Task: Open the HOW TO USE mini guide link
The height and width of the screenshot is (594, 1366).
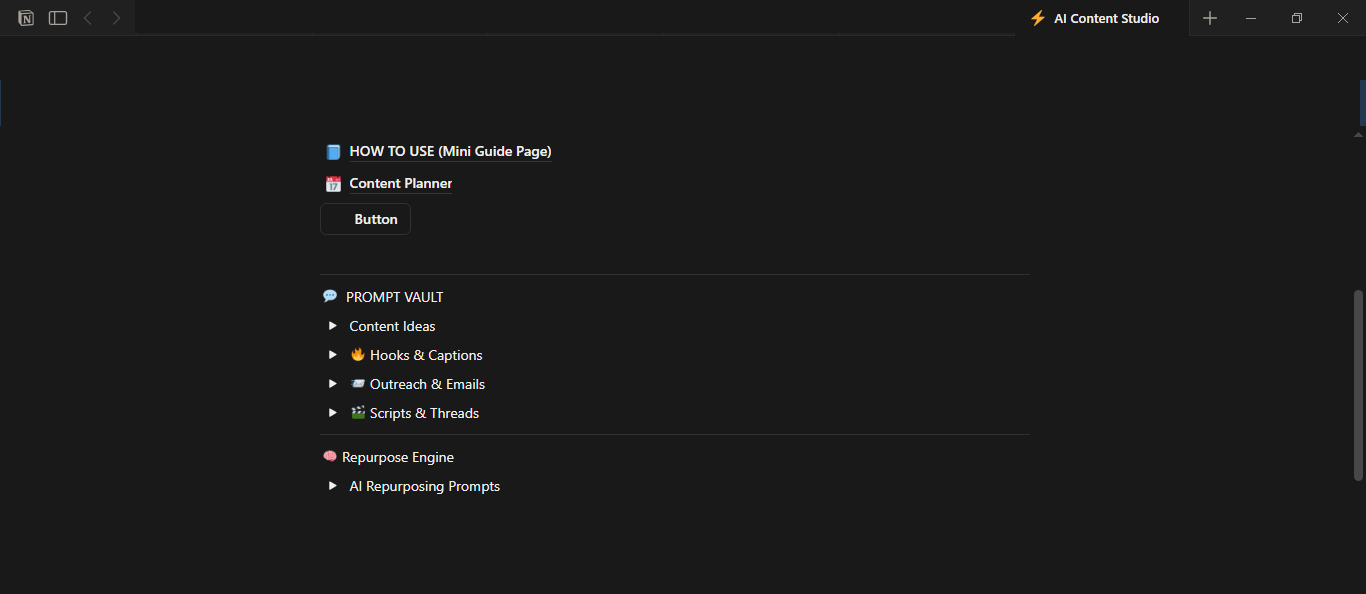Action: click(450, 151)
